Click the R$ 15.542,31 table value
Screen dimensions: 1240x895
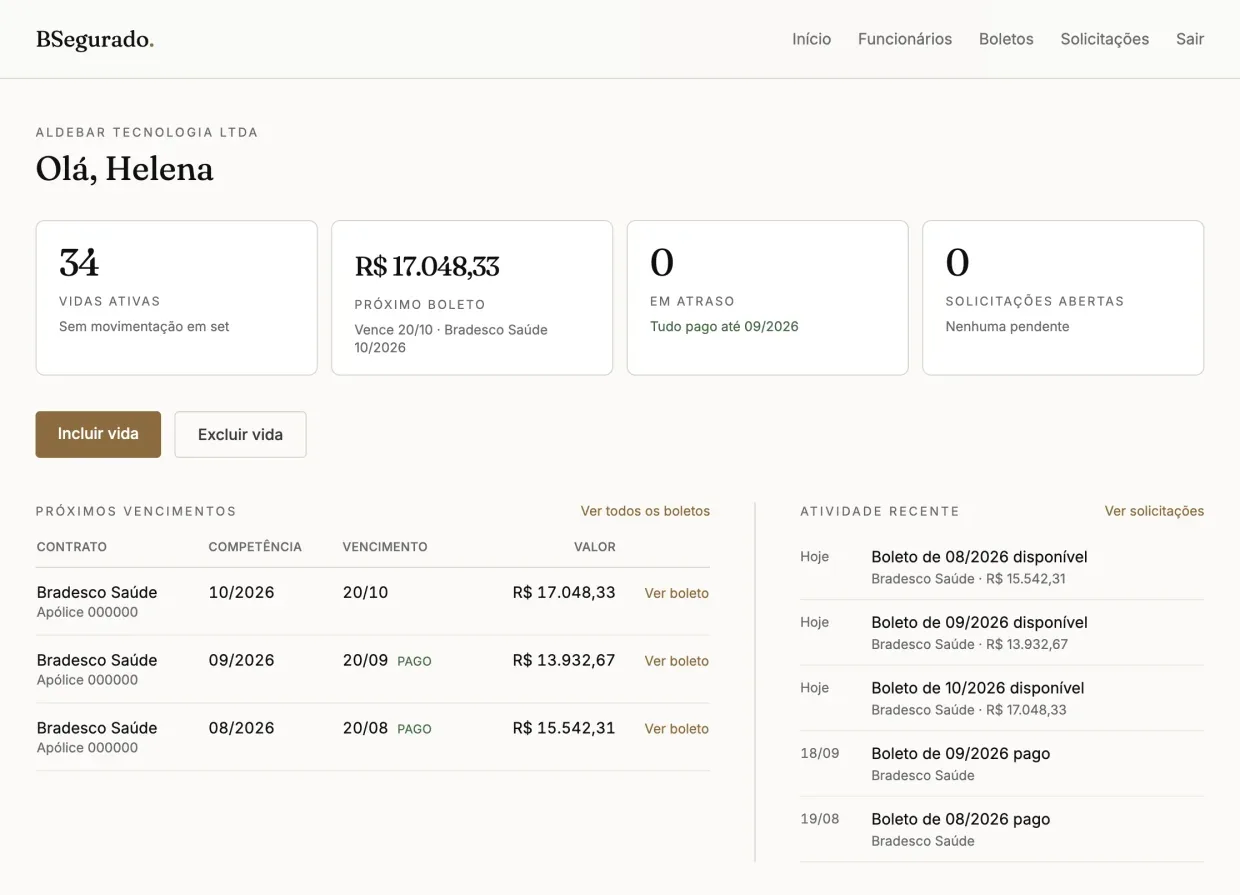564,728
